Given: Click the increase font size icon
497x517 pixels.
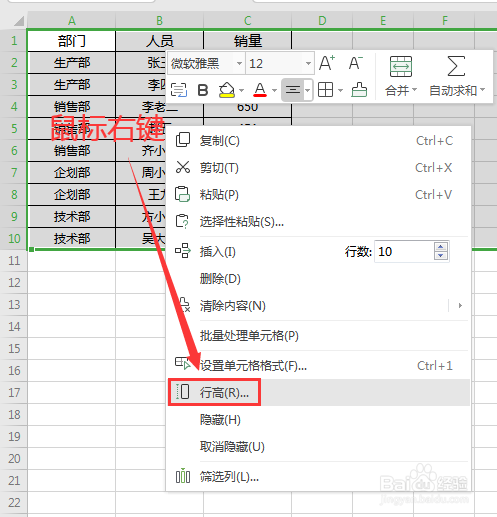Looking at the screenshot, I should coord(327,63).
